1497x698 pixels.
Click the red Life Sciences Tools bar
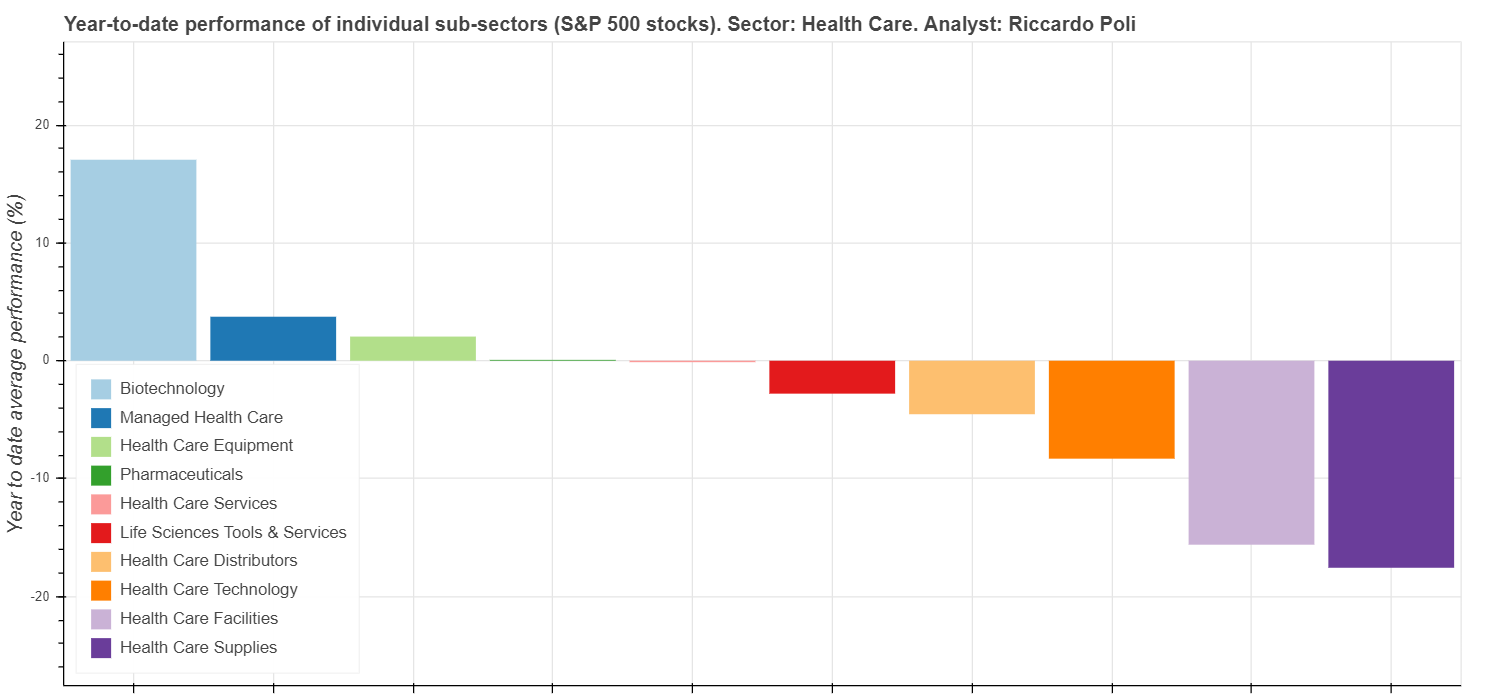coord(832,377)
